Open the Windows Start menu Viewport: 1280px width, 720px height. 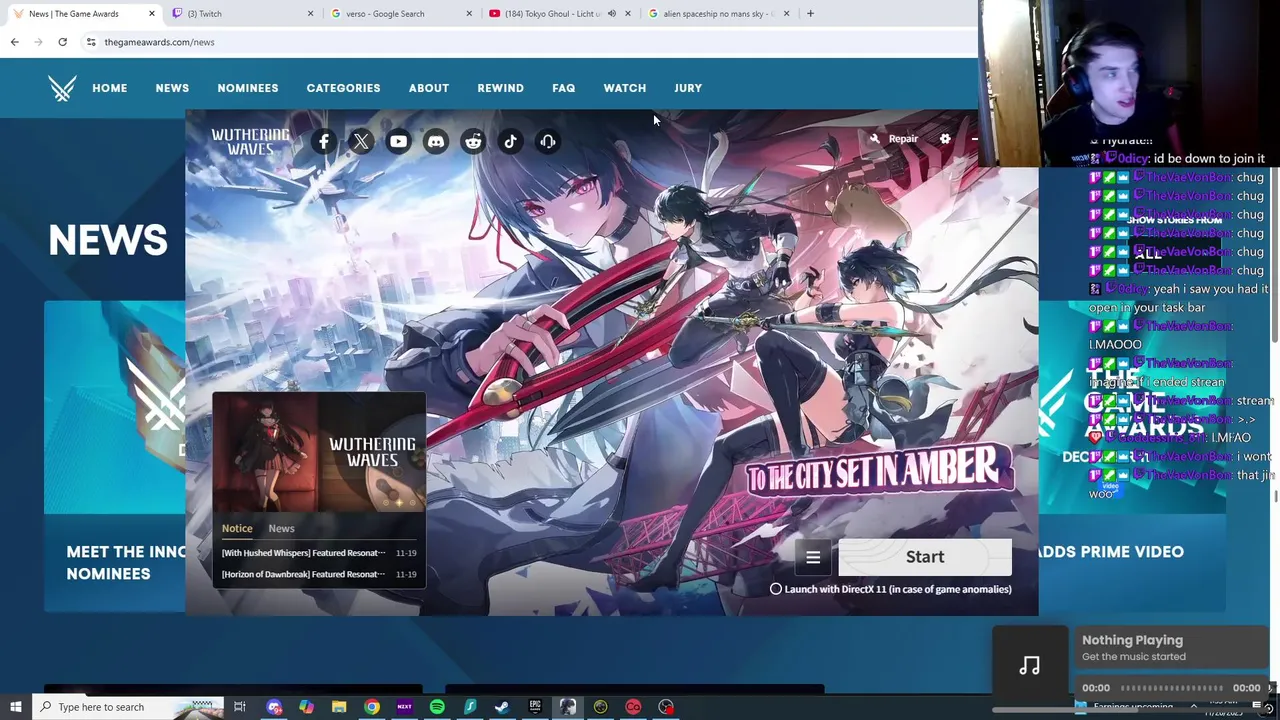[x=15, y=707]
